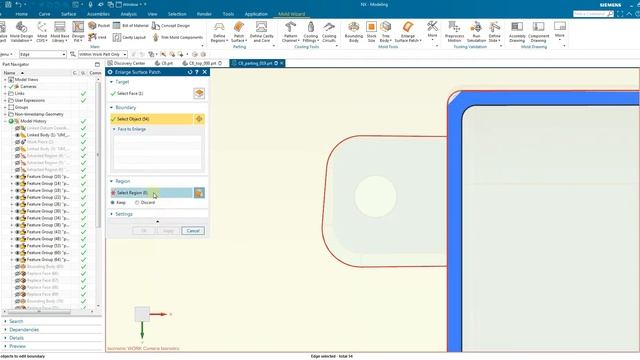Launch Concept Design tool
Screen dimensions: 640x360
171,26
